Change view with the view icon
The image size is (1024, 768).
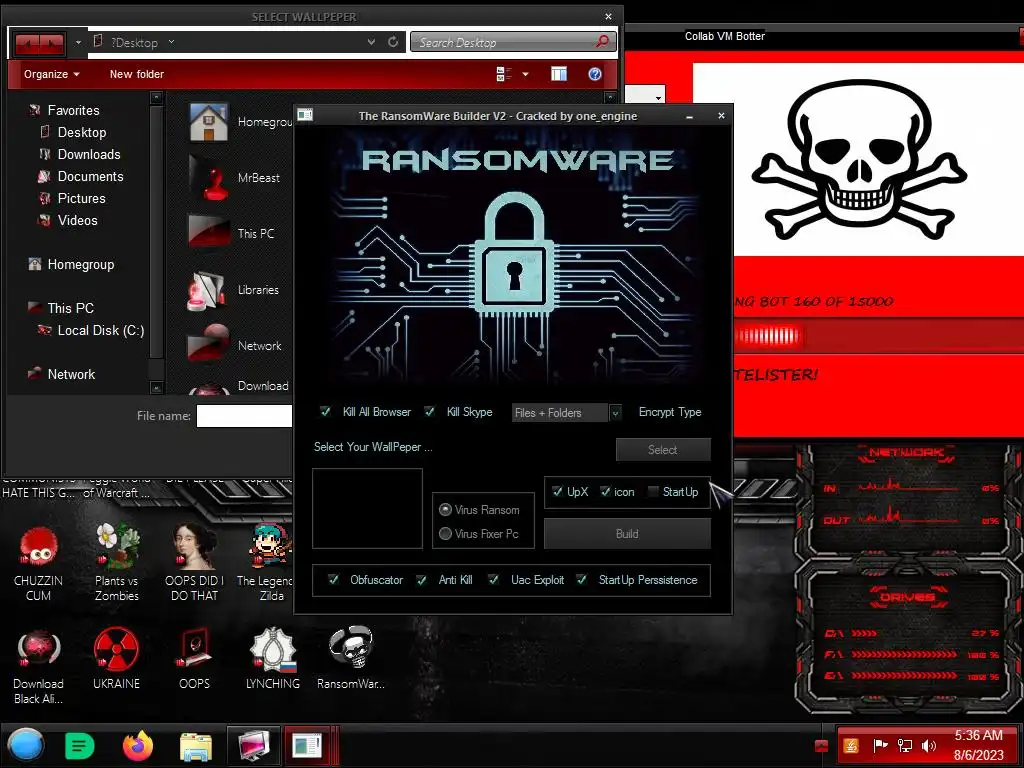coord(504,74)
